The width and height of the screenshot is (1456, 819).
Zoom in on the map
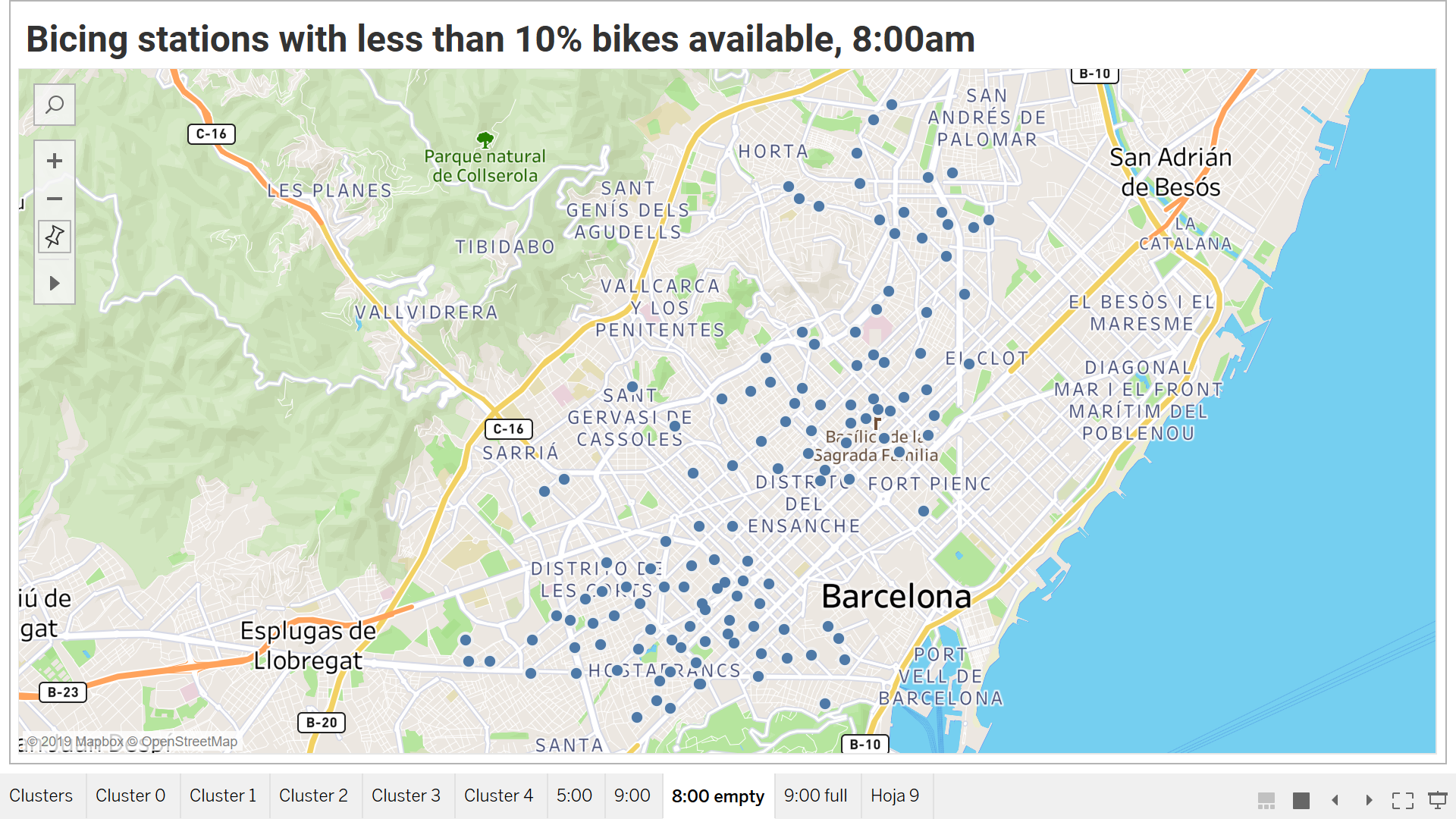[x=55, y=161]
